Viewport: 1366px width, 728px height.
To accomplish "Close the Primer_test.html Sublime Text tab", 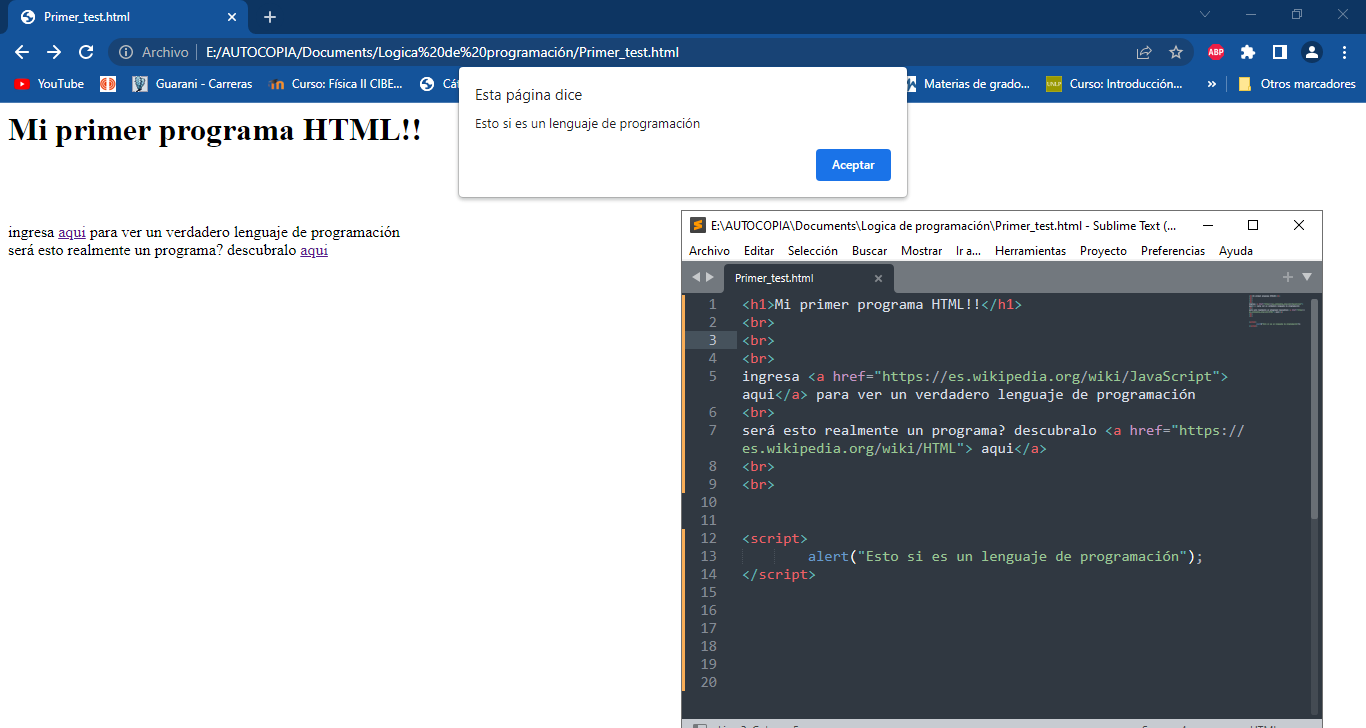I will (878, 278).
